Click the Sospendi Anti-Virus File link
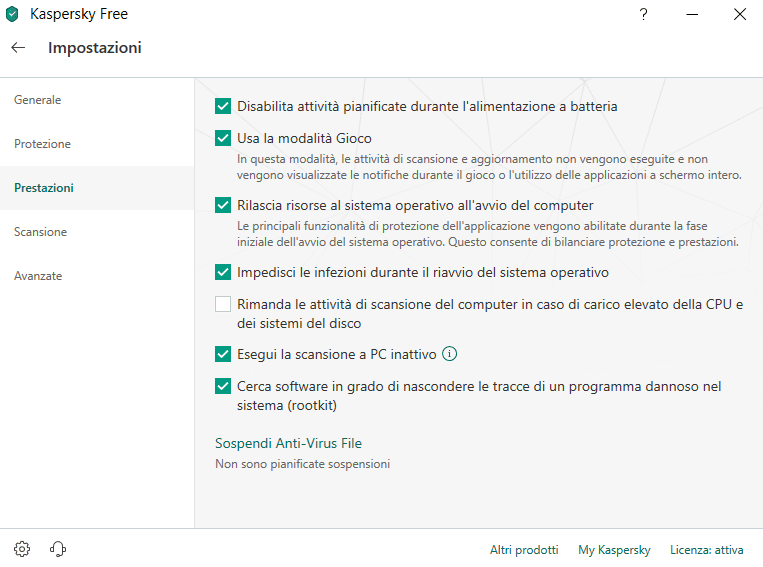The width and height of the screenshot is (763, 567). coord(288,443)
